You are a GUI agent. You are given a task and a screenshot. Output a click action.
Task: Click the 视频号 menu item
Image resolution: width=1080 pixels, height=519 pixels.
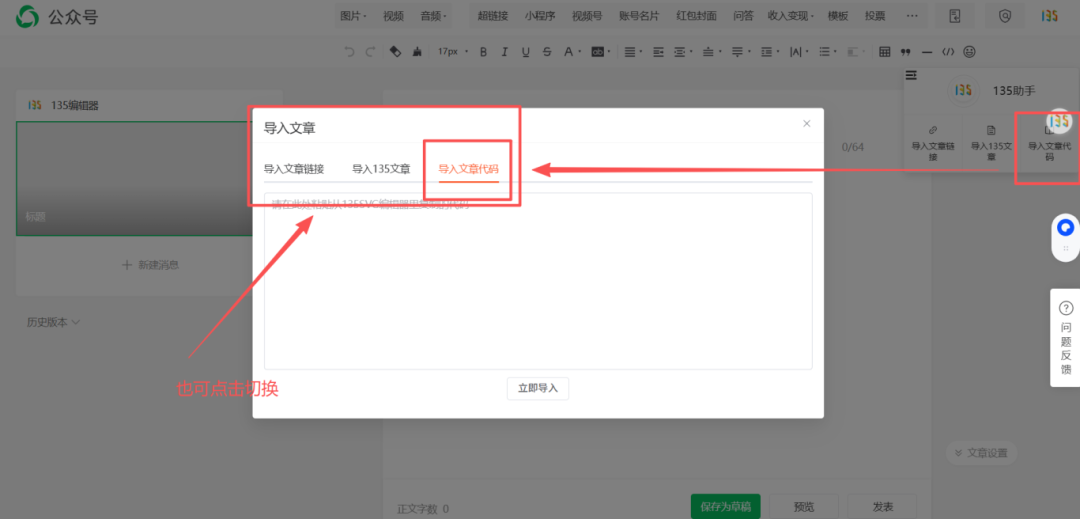click(x=587, y=16)
